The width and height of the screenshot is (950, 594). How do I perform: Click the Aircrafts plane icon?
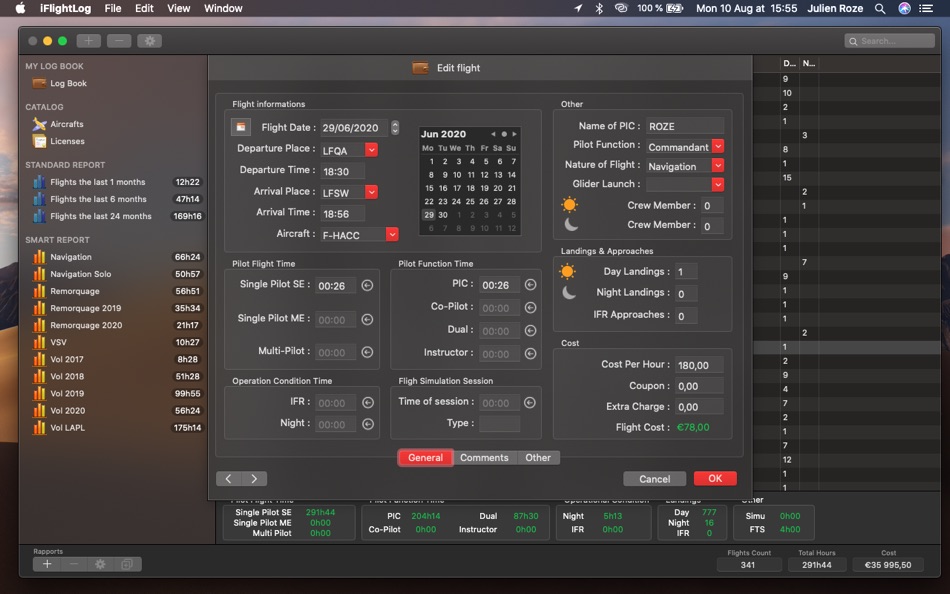click(x=39, y=124)
